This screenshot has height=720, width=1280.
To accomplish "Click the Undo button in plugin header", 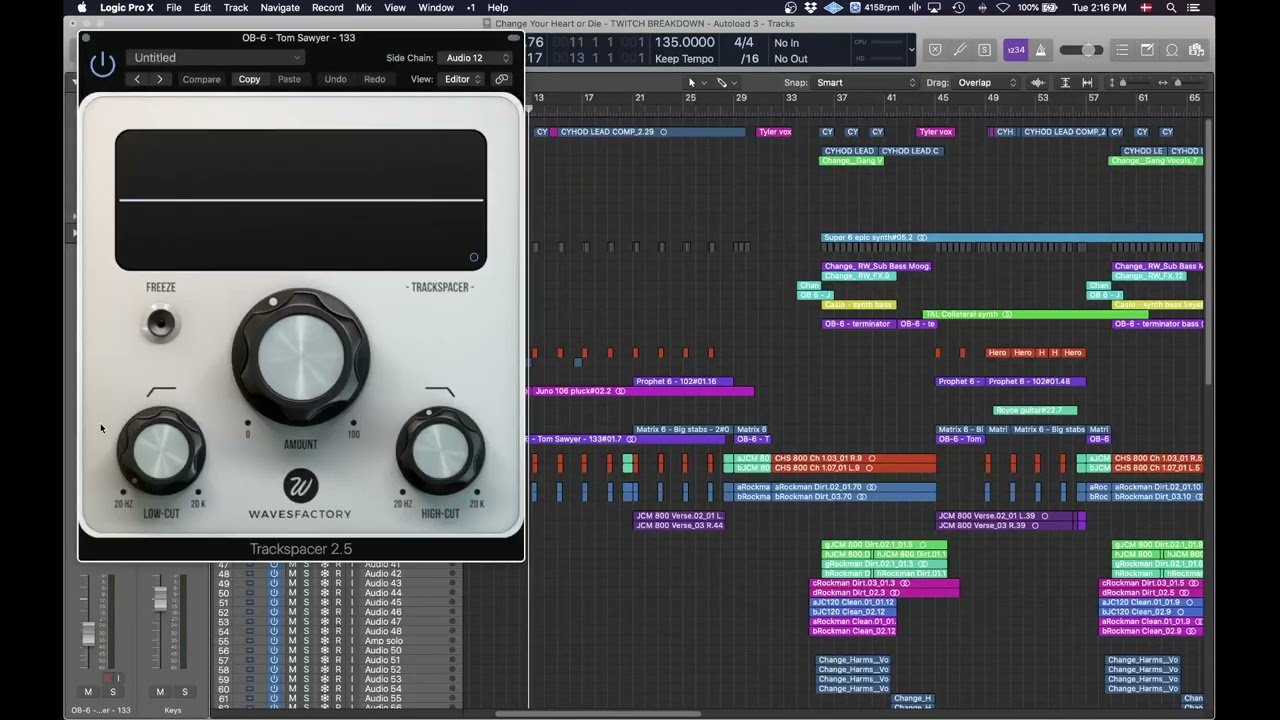I will pyautogui.click(x=335, y=79).
